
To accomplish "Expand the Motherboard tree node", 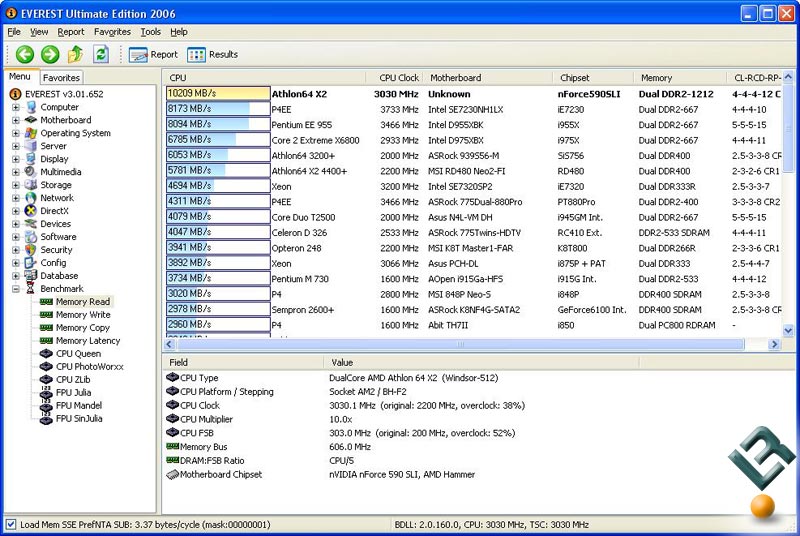I will (x=16, y=120).
